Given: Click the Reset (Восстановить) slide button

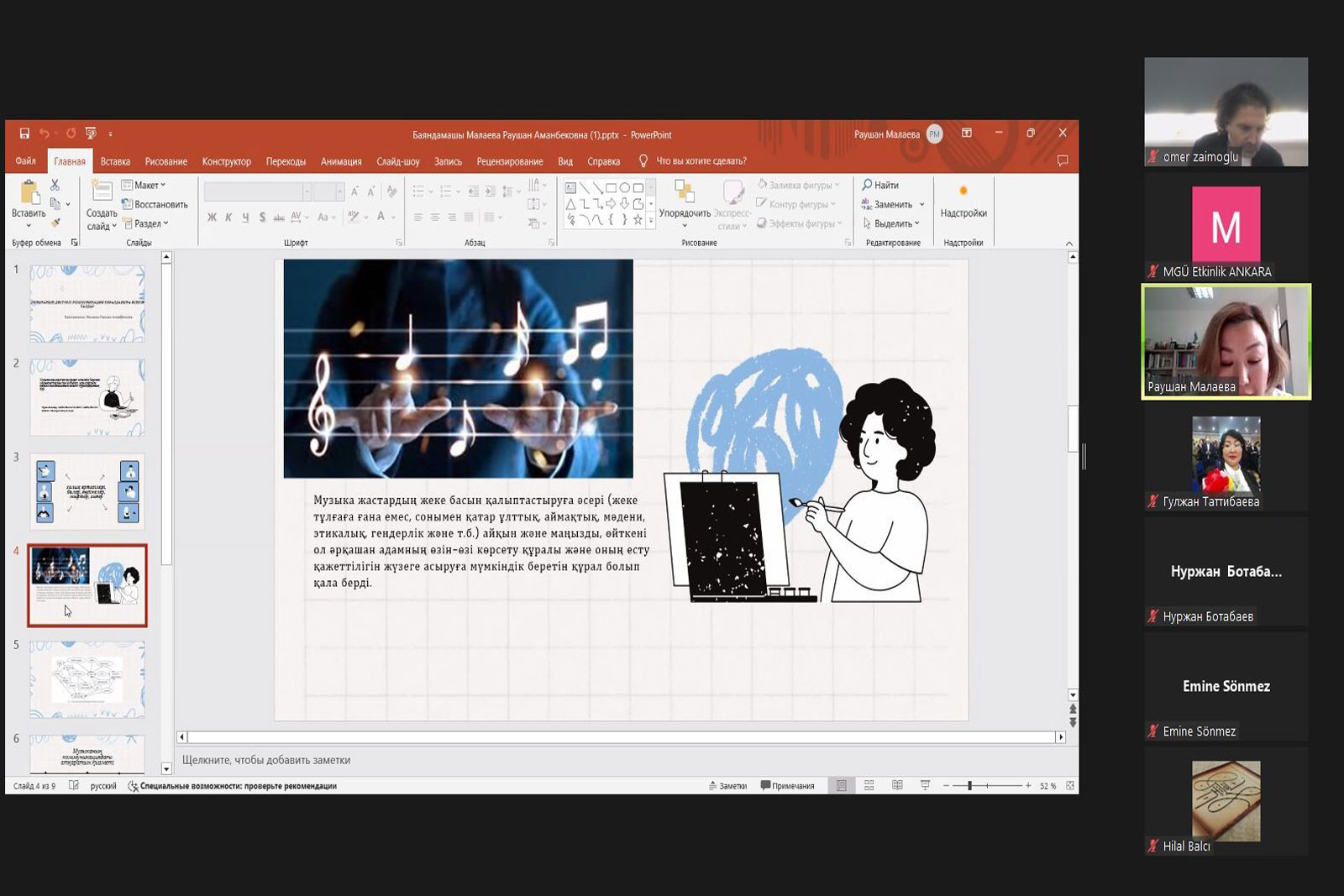Looking at the screenshot, I should pyautogui.click(x=155, y=204).
